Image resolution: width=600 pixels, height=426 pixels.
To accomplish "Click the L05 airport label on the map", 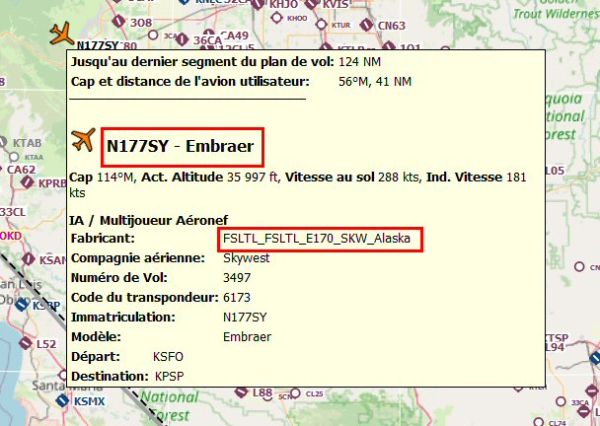I will click(555, 170).
